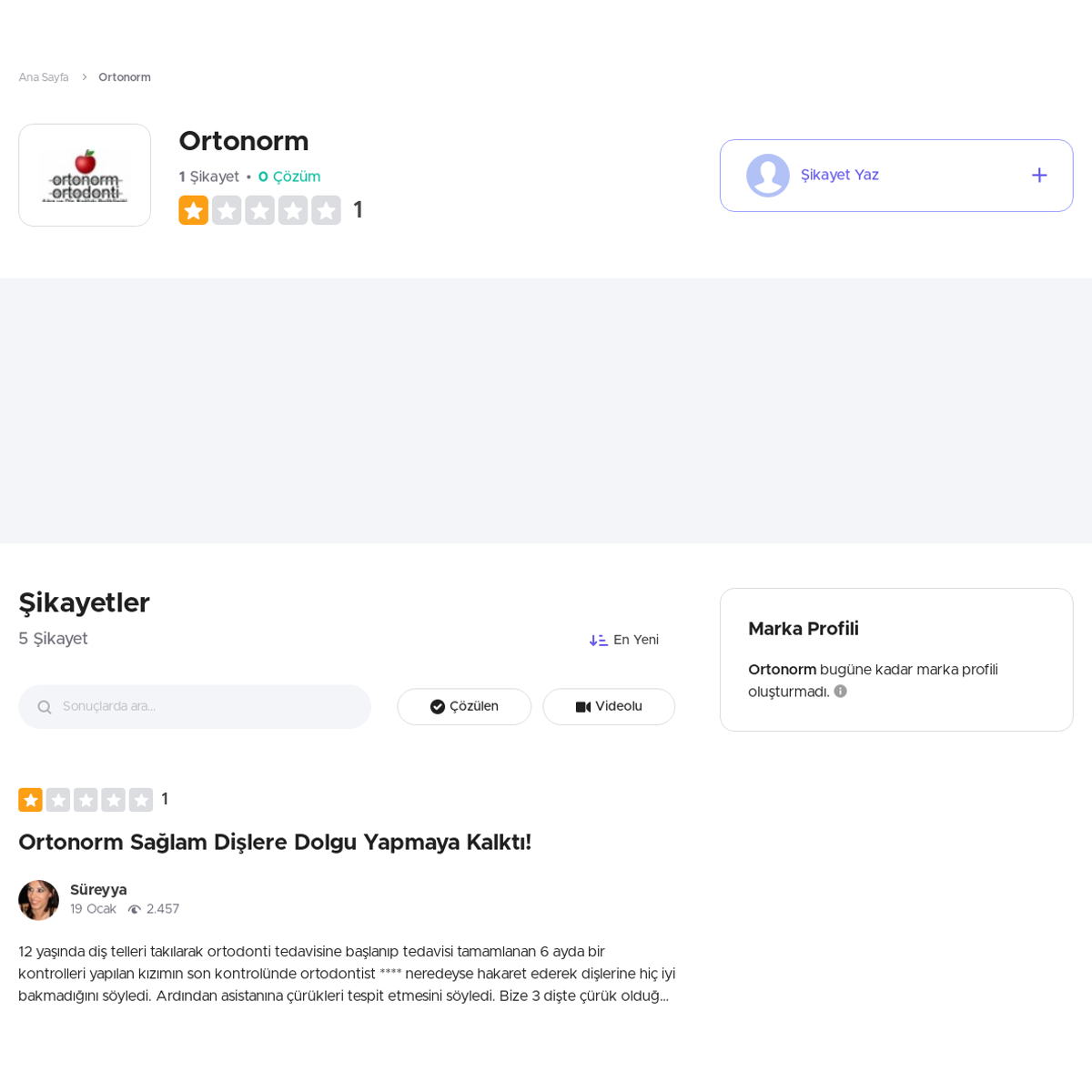The width and height of the screenshot is (1092, 1092).
Task: Click the video camera icon in Videolu filter
Action: click(x=583, y=707)
